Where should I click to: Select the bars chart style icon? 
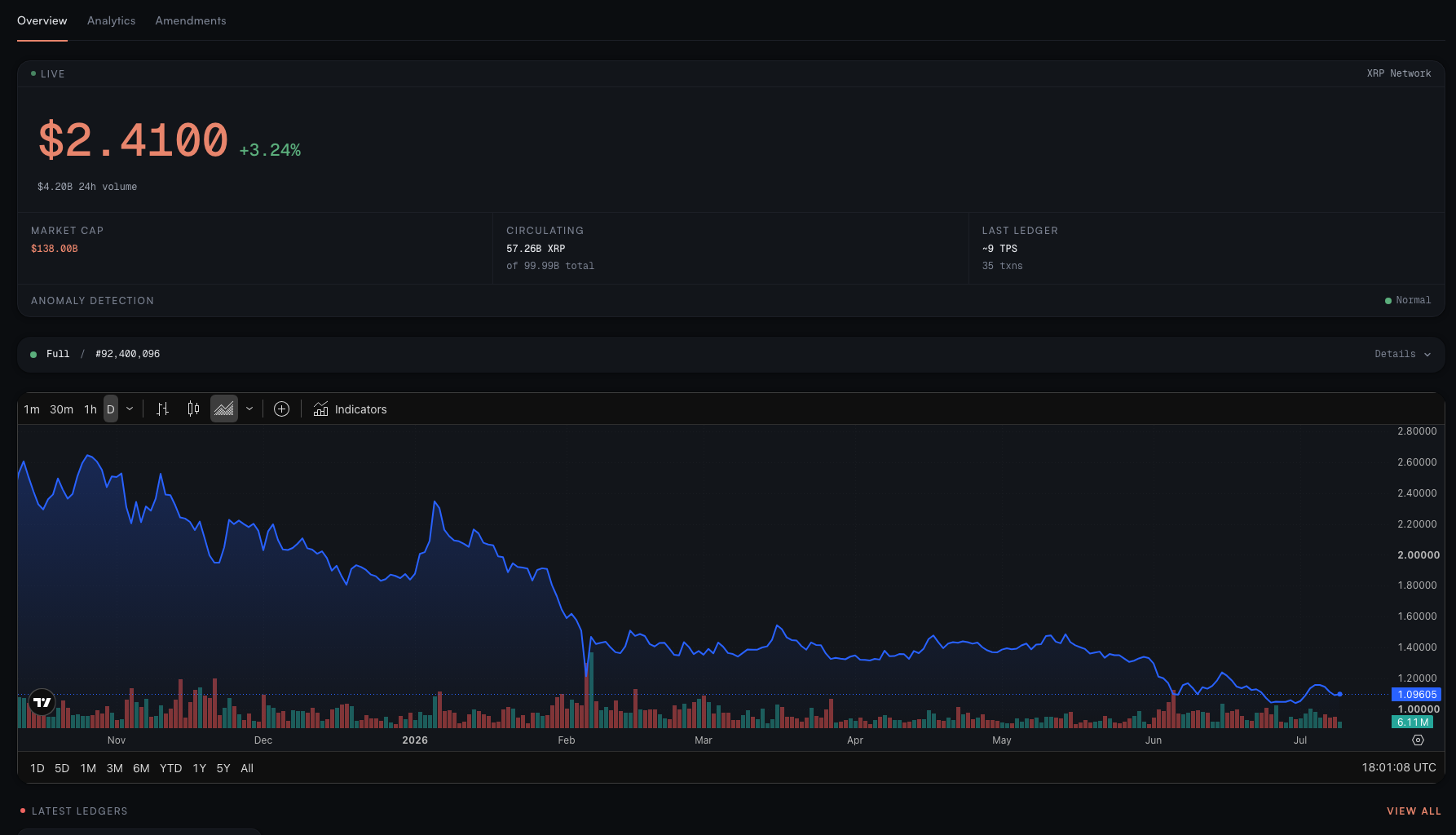(162, 409)
